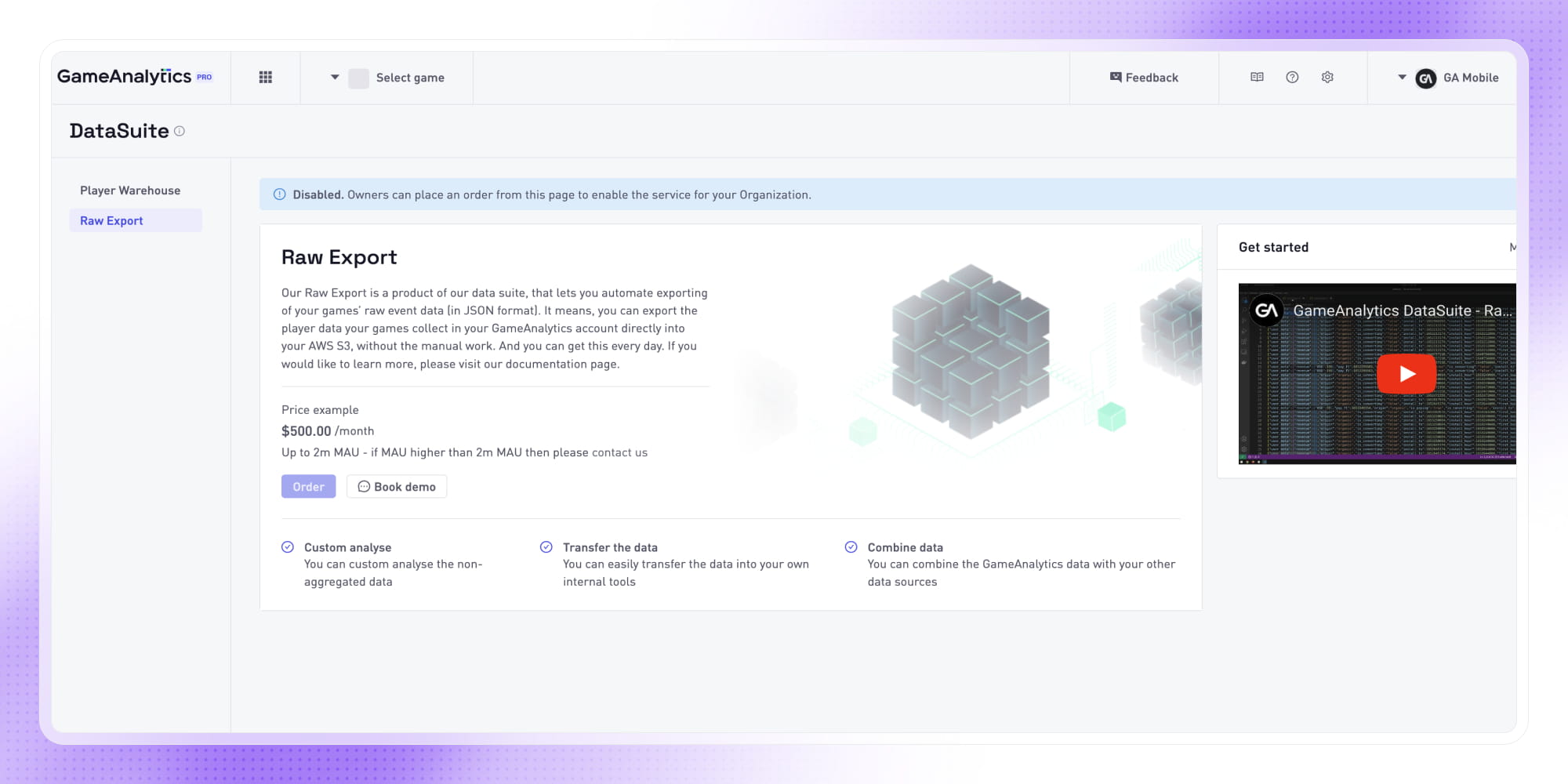Click the info icon beside DataSuite title
The image size is (1568, 784).
click(180, 132)
